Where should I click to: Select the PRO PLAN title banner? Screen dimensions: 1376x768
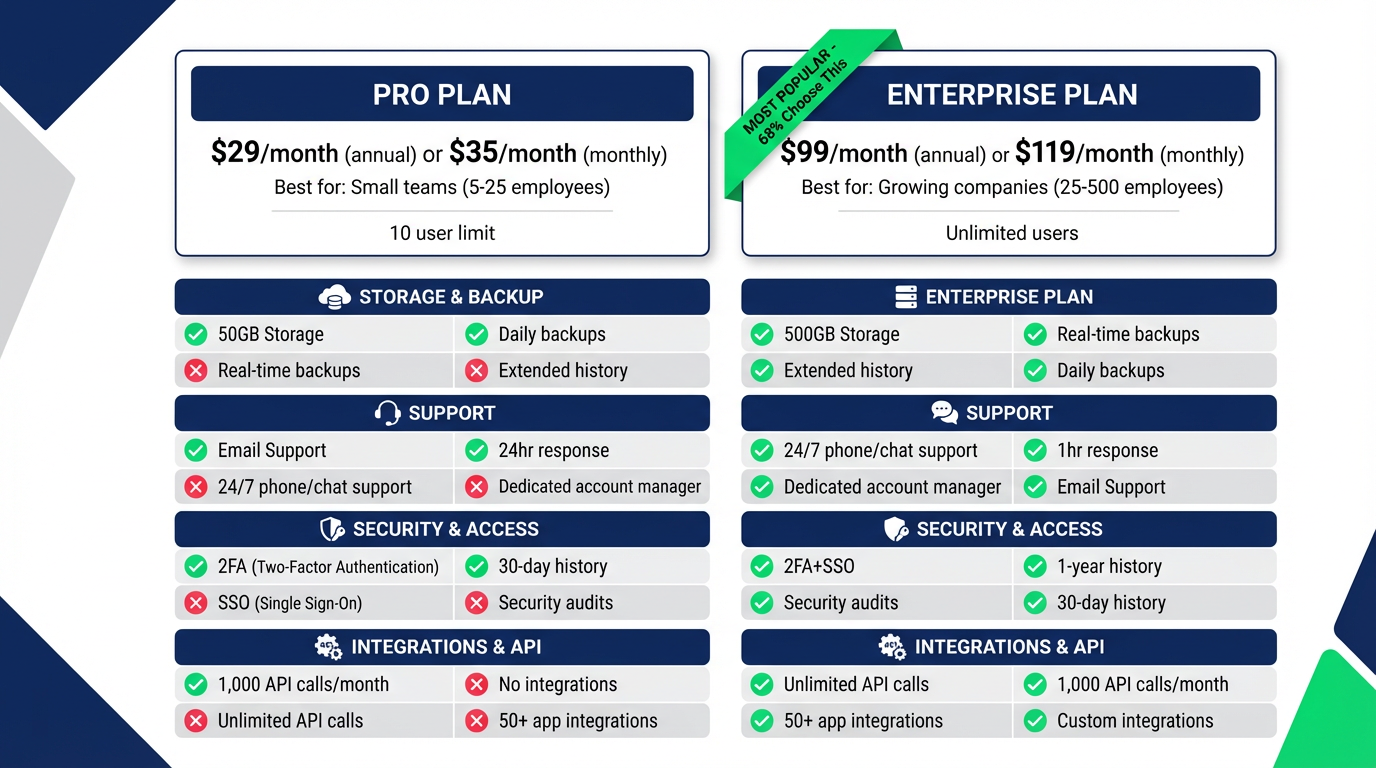click(x=442, y=94)
